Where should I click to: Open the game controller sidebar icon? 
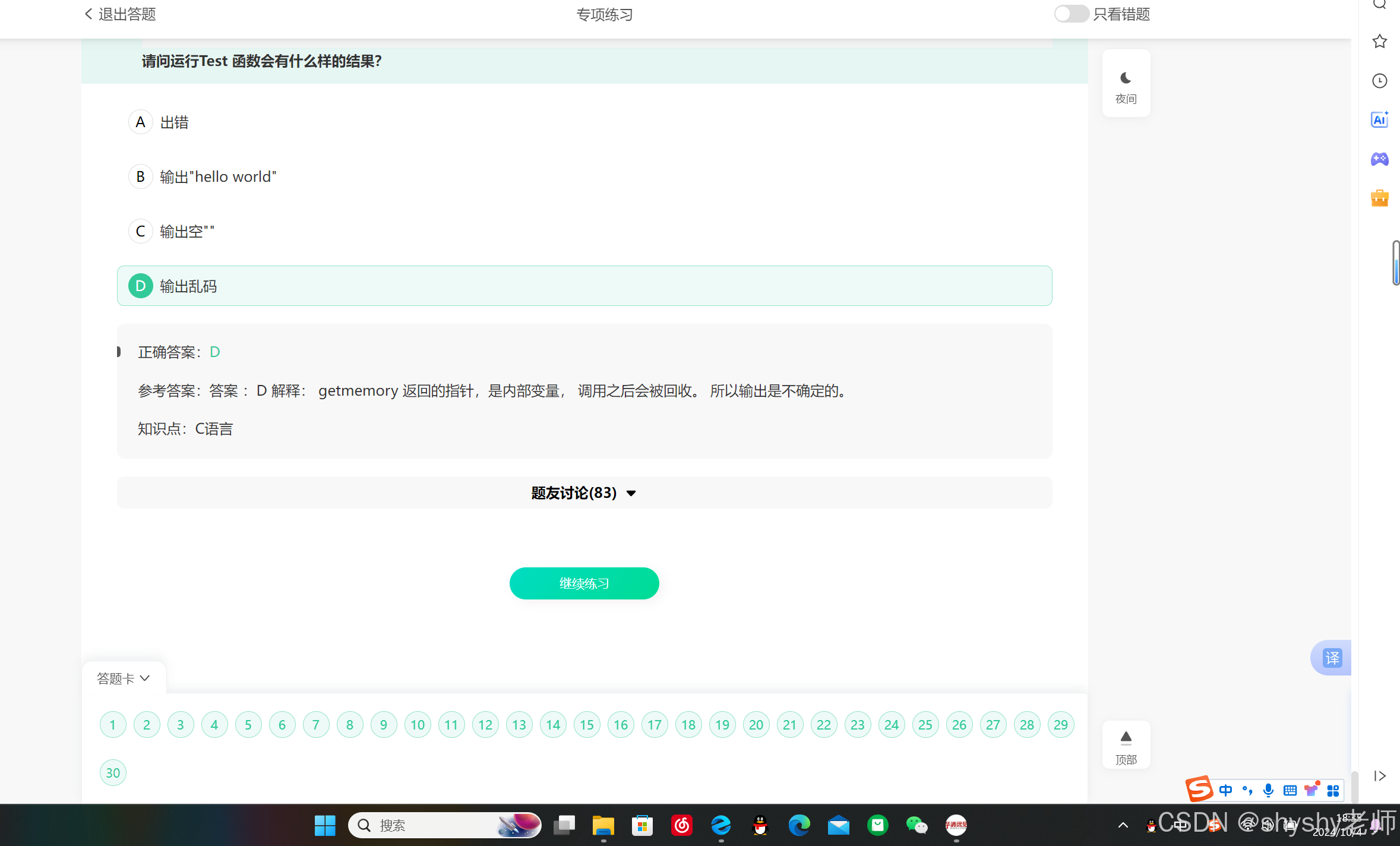tap(1379, 159)
